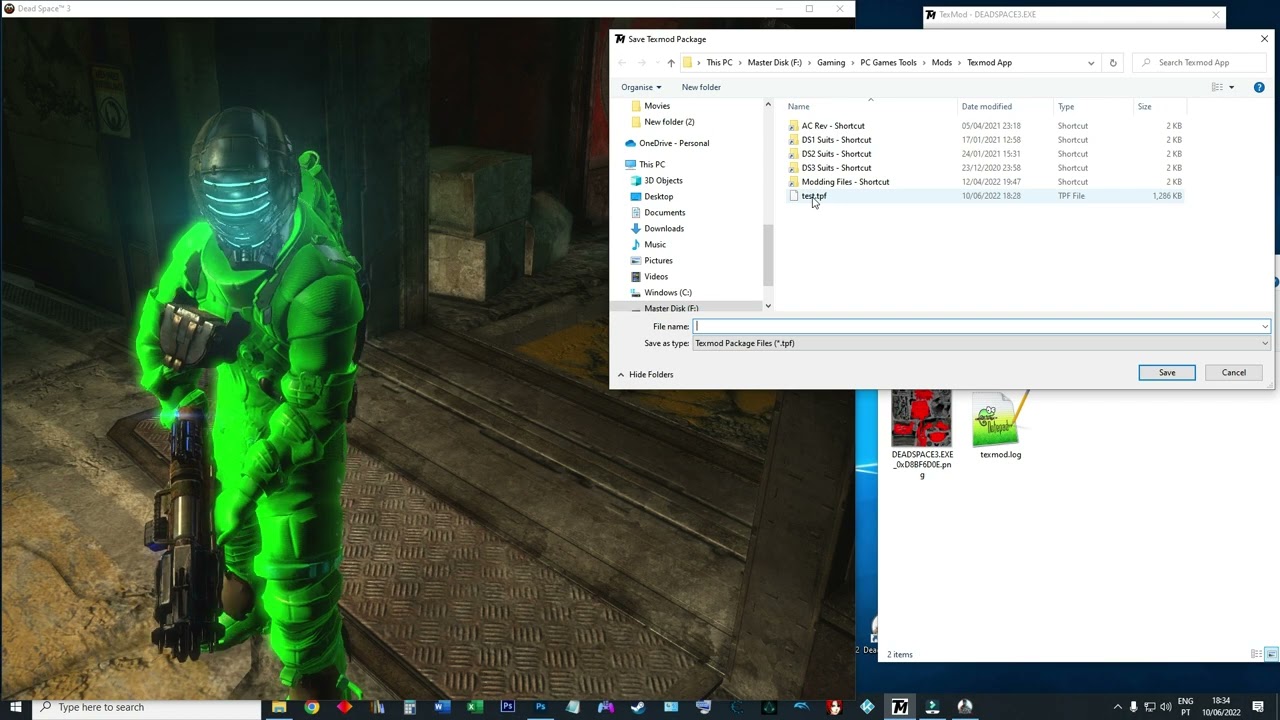Open the volume control in the system tray

pyautogui.click(x=1166, y=707)
